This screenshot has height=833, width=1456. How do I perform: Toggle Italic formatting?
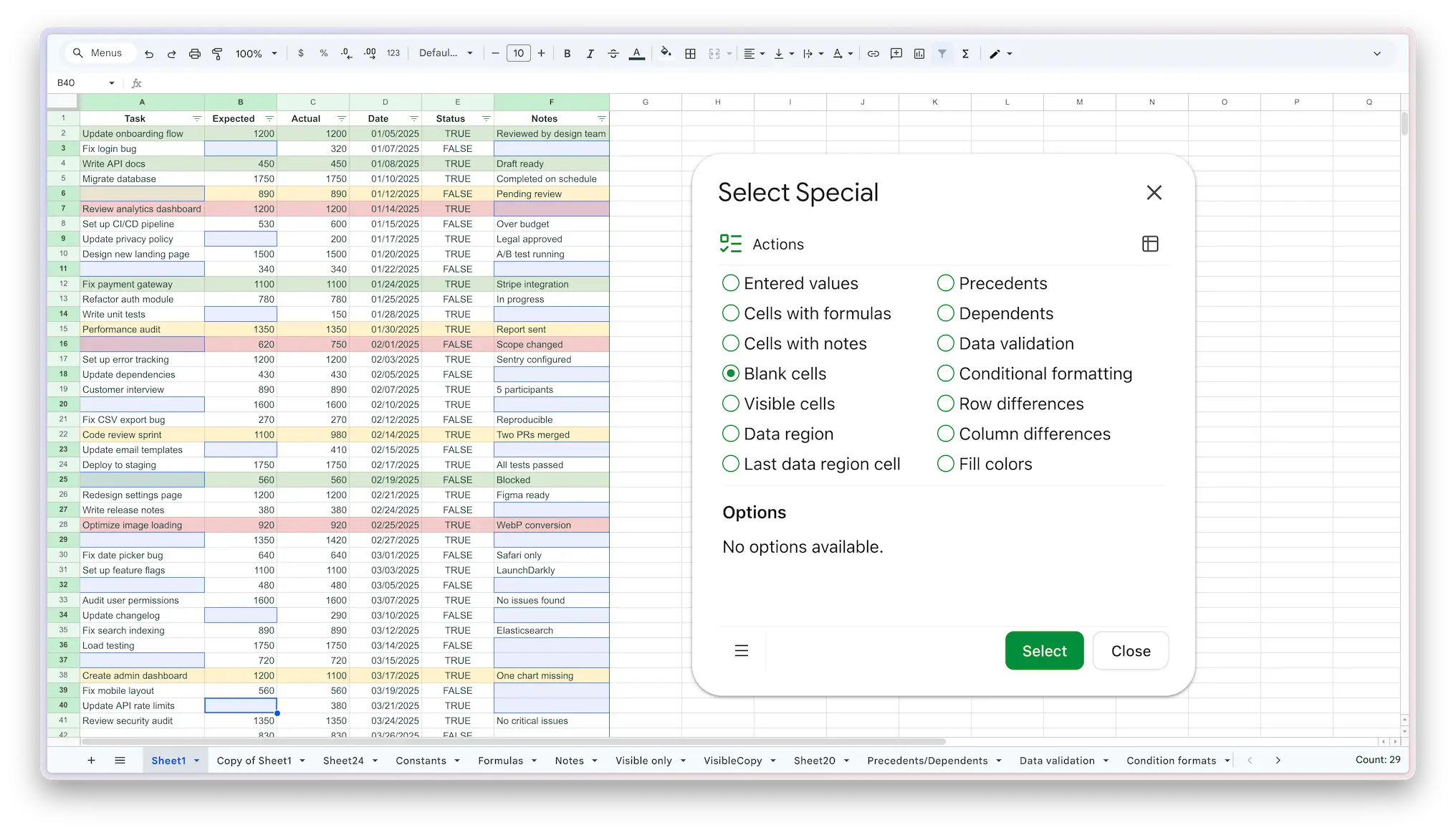pos(590,54)
